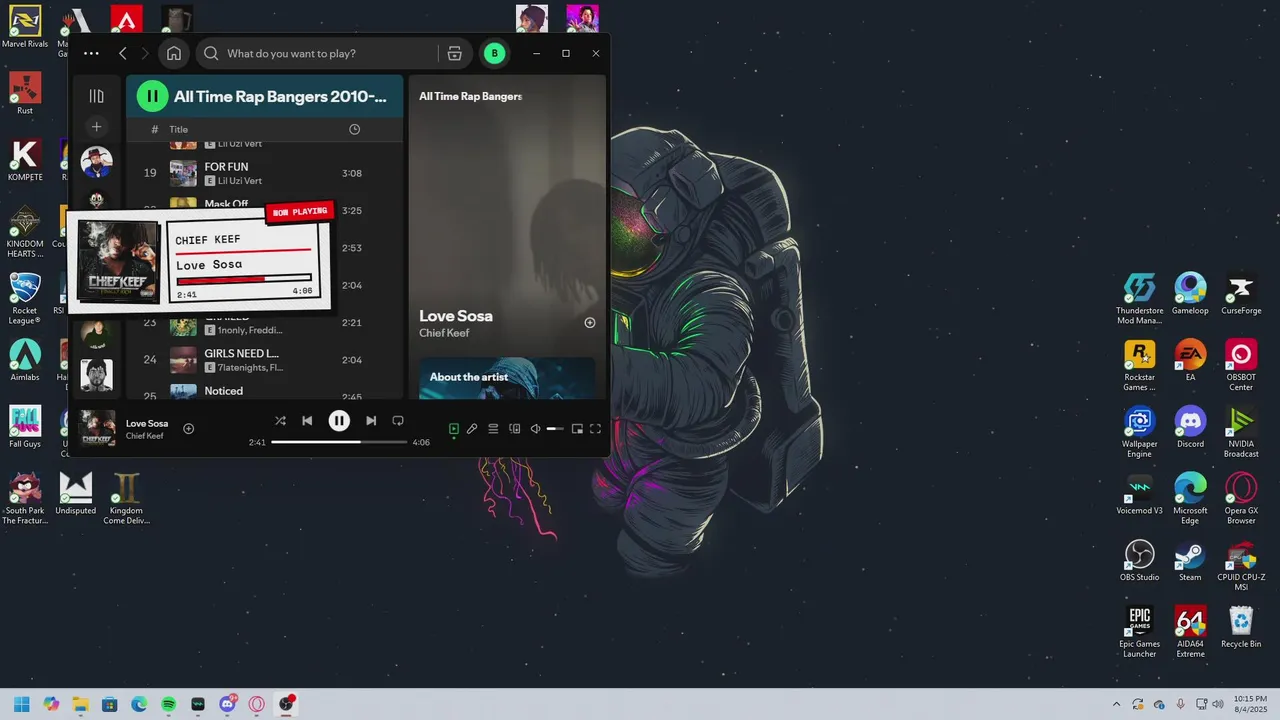Open the About the artist card
The height and width of the screenshot is (720, 1280).
[507, 379]
